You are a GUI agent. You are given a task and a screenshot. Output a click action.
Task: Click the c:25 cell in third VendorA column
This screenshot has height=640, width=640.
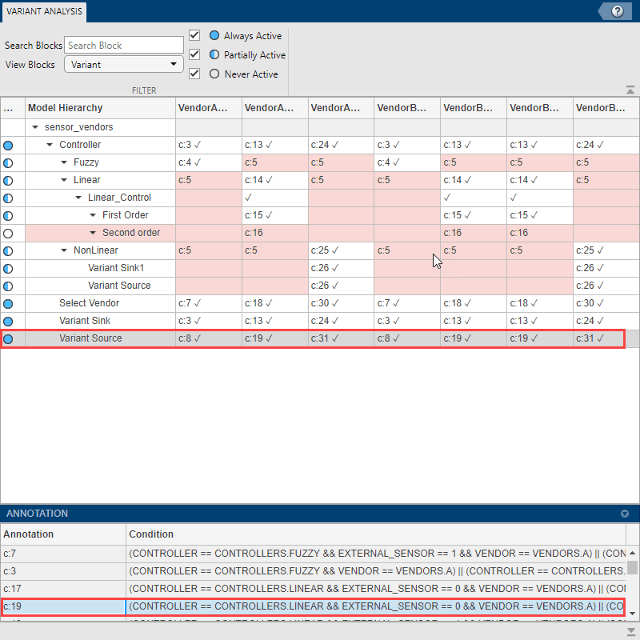coord(341,251)
